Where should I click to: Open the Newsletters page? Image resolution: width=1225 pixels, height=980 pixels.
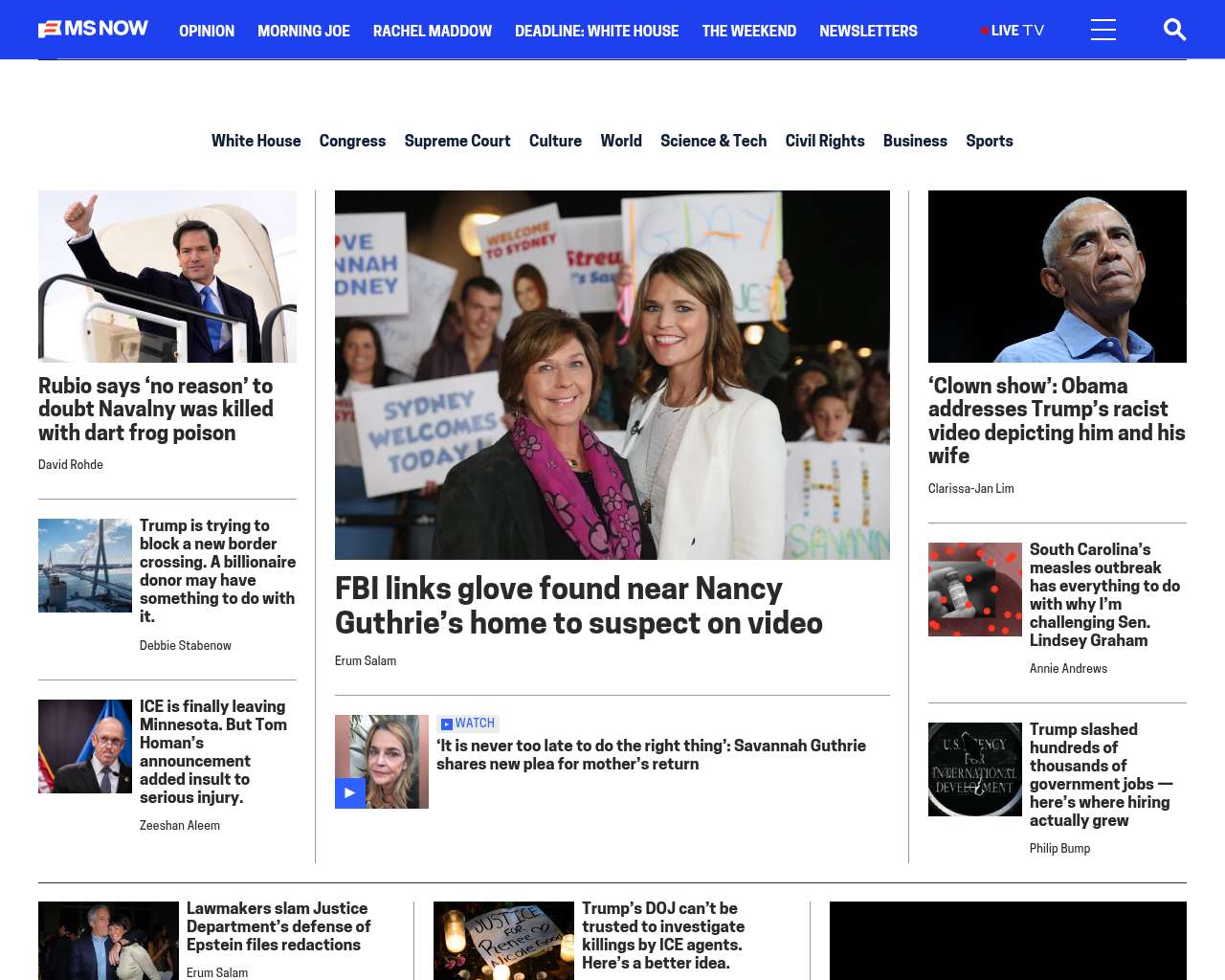[867, 31]
